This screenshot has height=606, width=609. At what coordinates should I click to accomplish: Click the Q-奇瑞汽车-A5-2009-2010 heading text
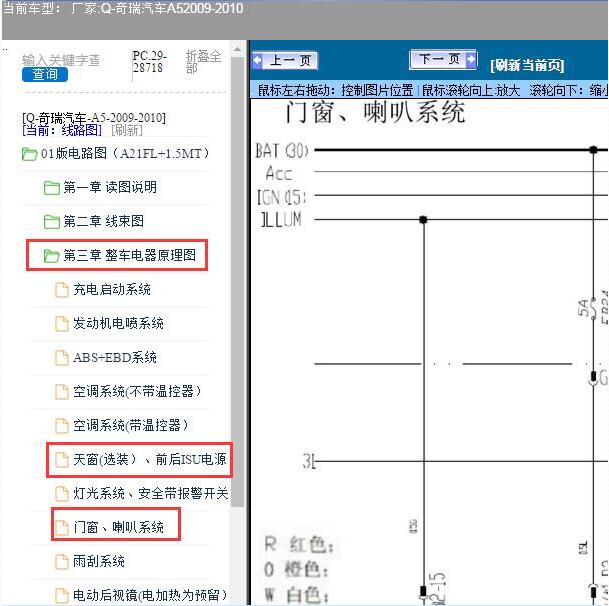[94, 118]
